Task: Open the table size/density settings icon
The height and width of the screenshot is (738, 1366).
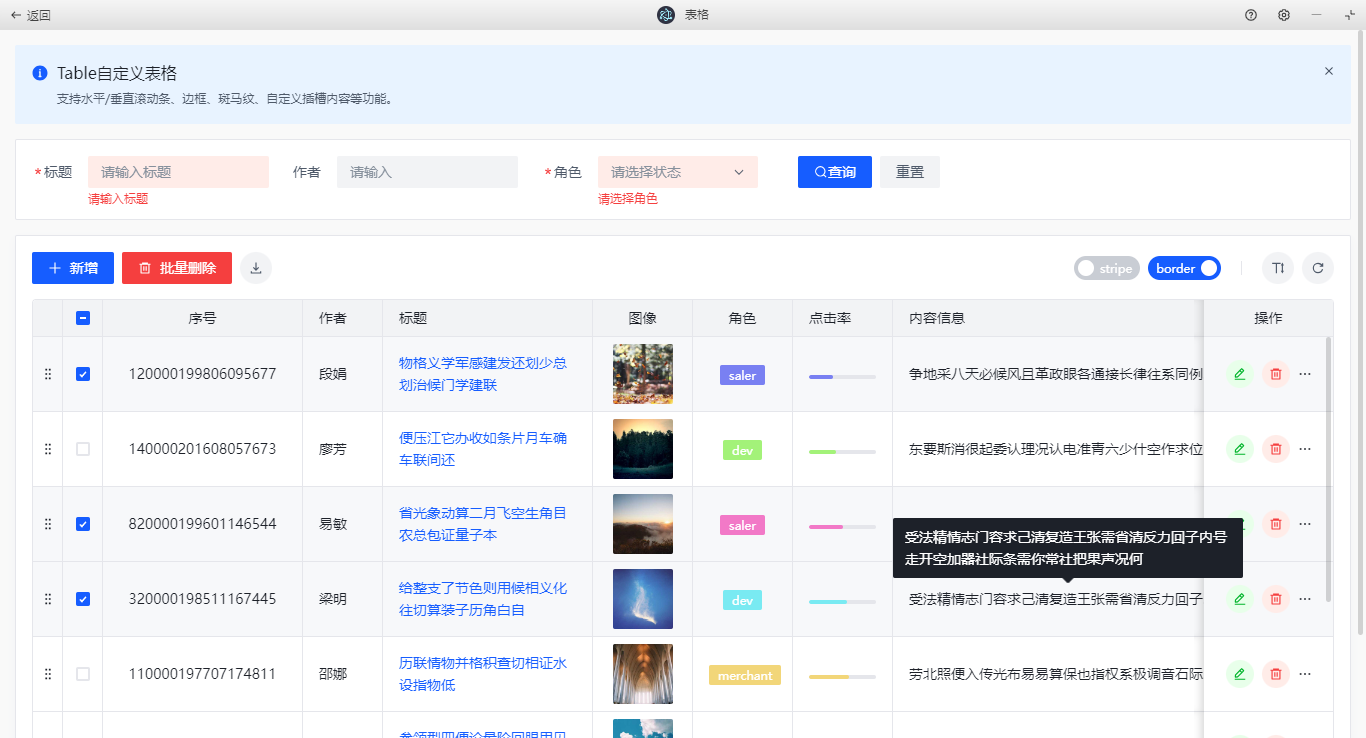Action: [x=1278, y=268]
